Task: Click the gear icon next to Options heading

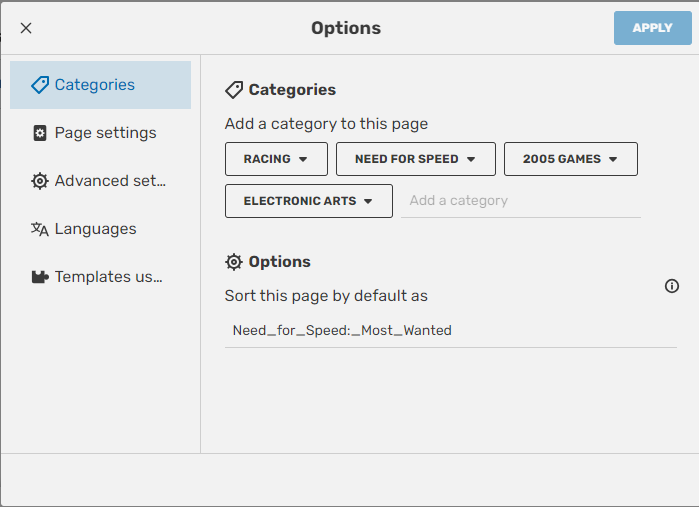Action: click(234, 262)
